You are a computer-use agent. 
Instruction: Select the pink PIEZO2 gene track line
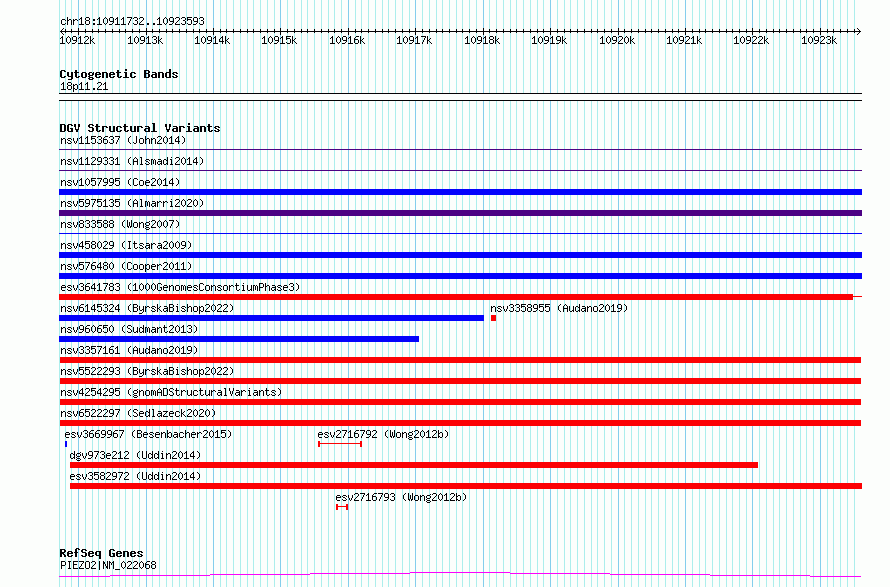[460, 575]
